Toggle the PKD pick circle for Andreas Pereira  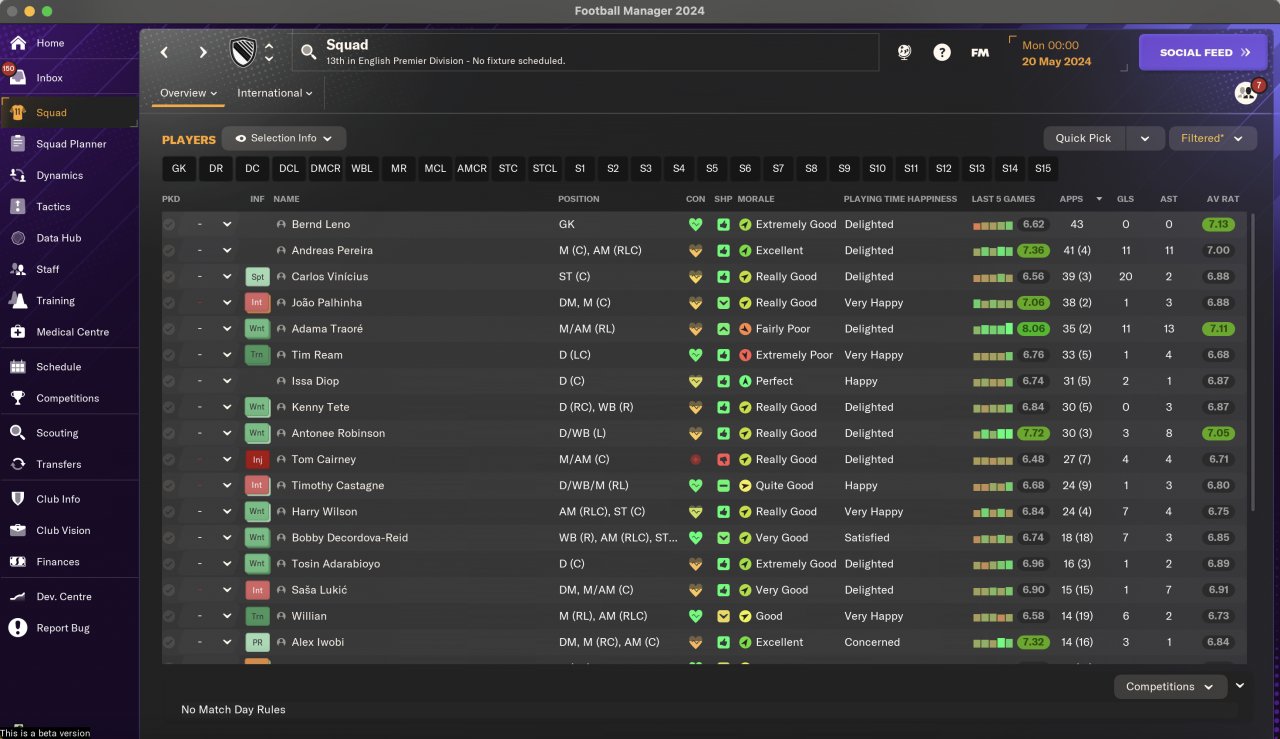pyautogui.click(x=169, y=250)
